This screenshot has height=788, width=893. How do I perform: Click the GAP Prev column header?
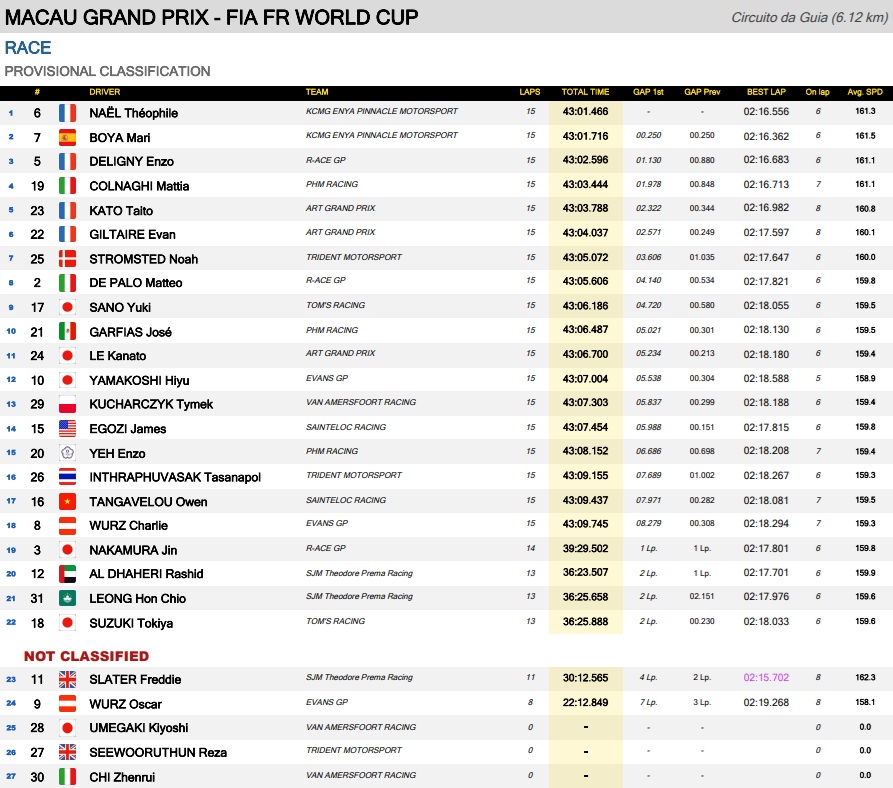tap(702, 92)
